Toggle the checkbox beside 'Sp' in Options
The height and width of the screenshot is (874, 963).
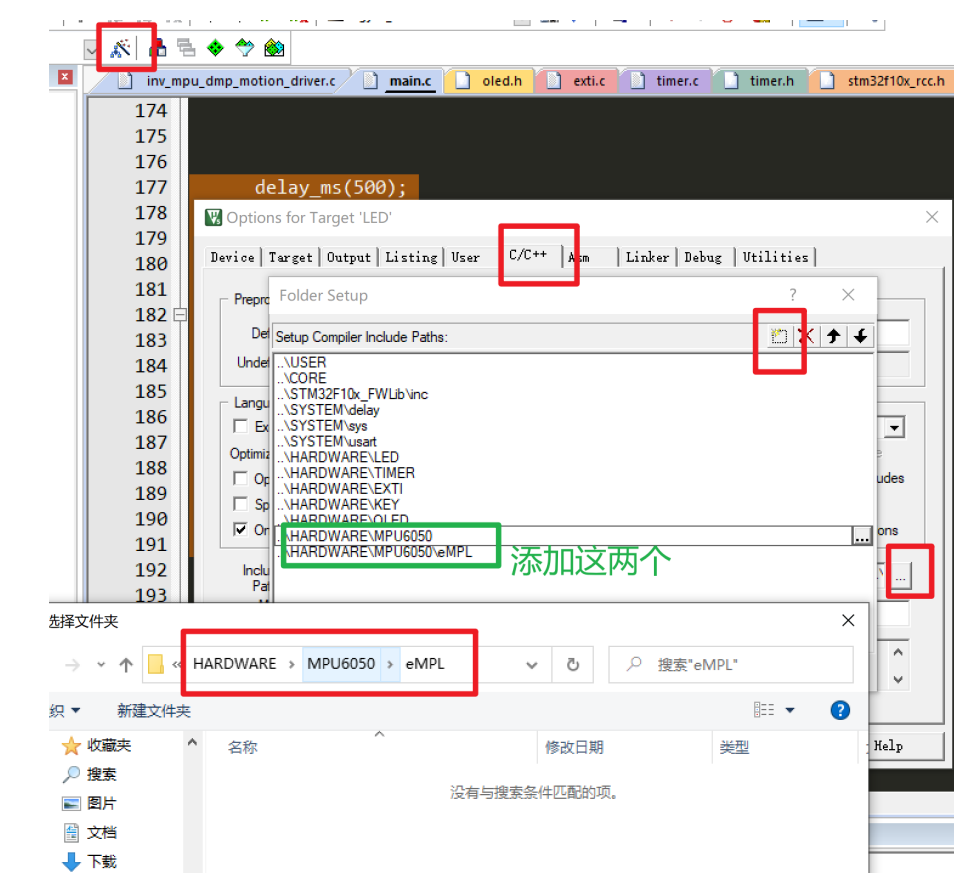241,504
